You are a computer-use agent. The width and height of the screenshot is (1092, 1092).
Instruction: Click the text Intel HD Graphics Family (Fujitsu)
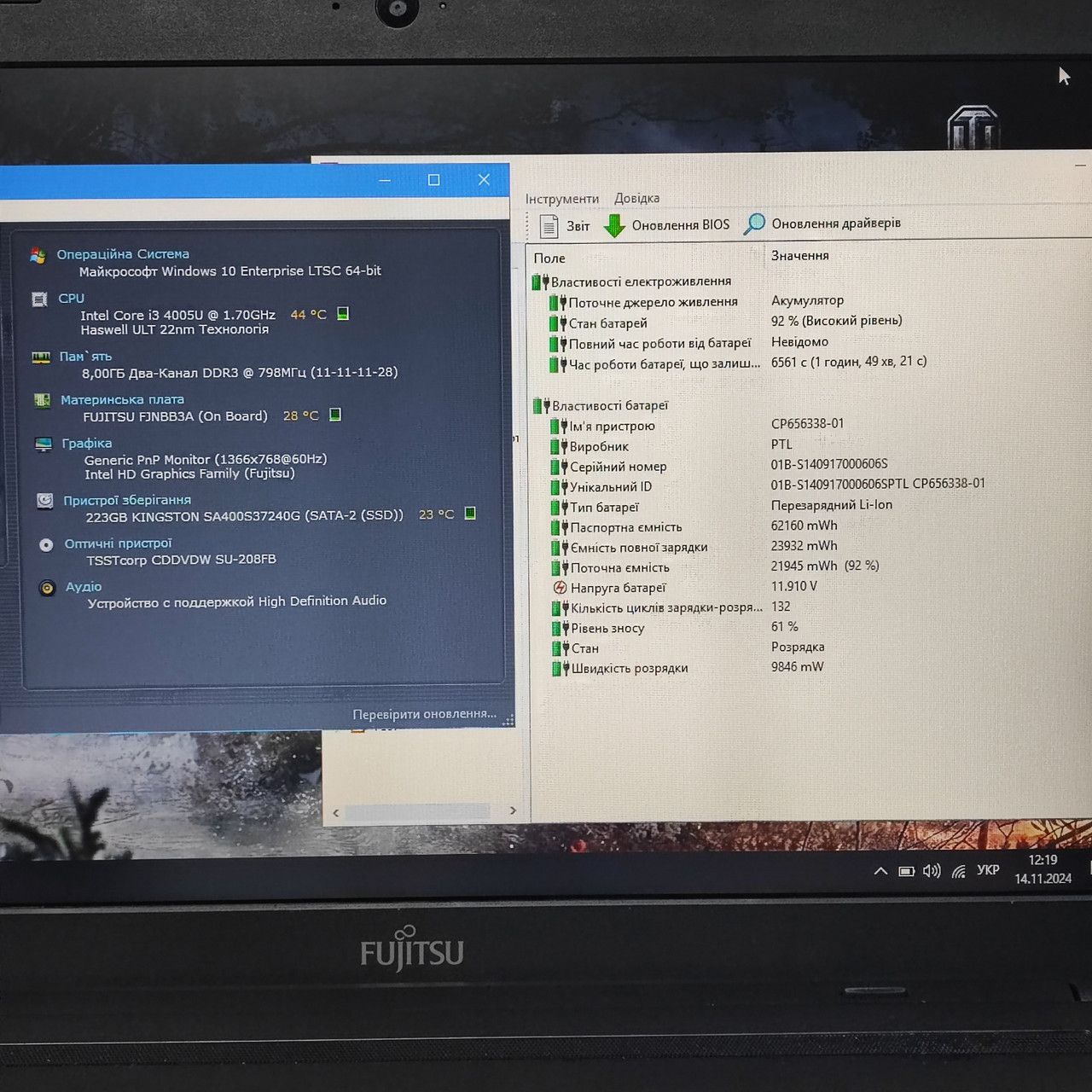click(189, 474)
